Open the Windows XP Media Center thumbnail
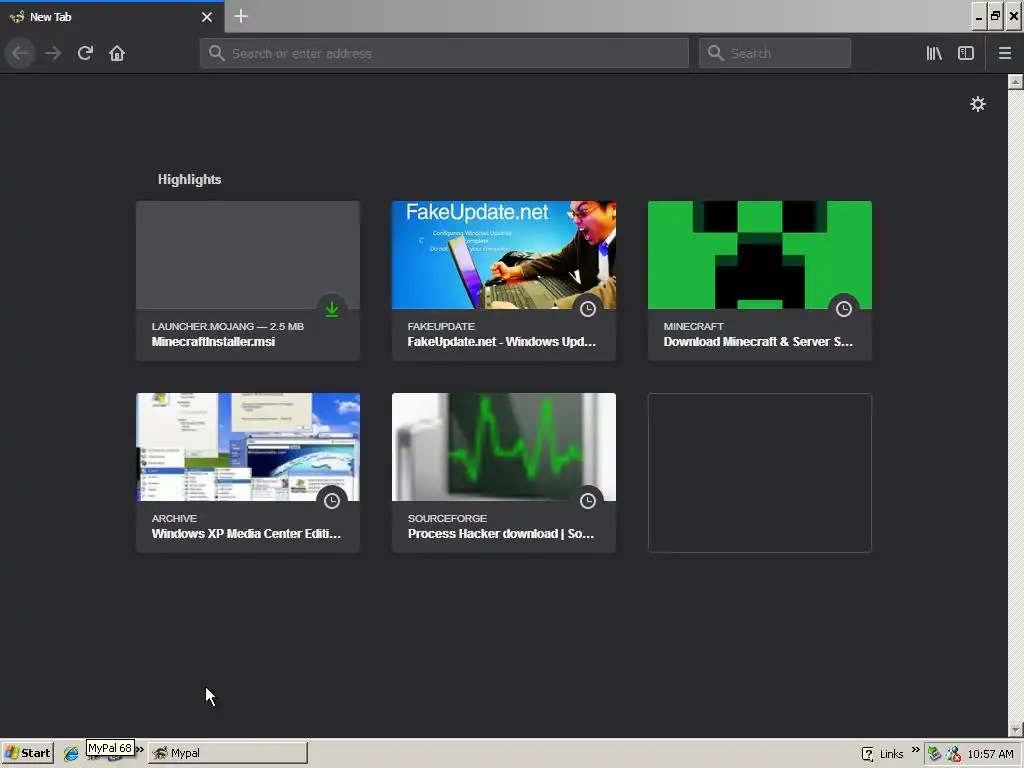This screenshot has height=768, width=1024. point(248,447)
